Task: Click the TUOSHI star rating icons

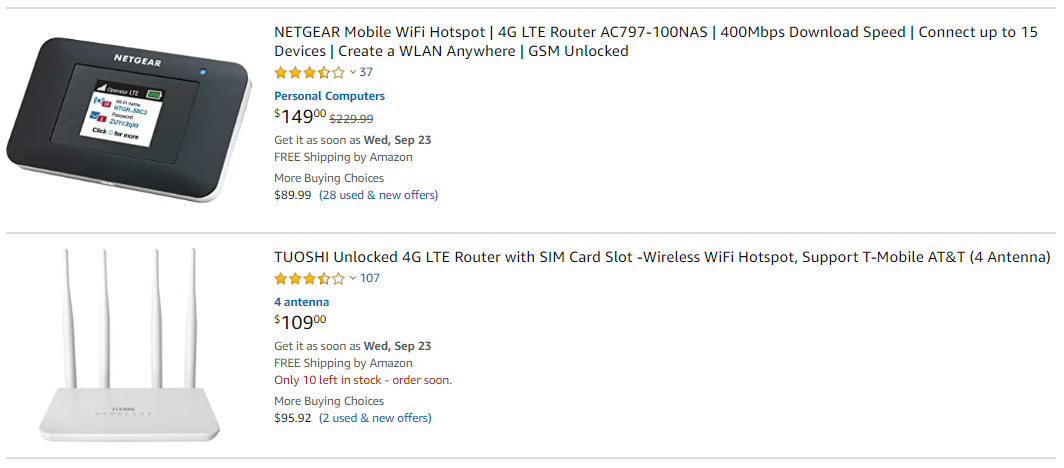Action: tap(309, 279)
